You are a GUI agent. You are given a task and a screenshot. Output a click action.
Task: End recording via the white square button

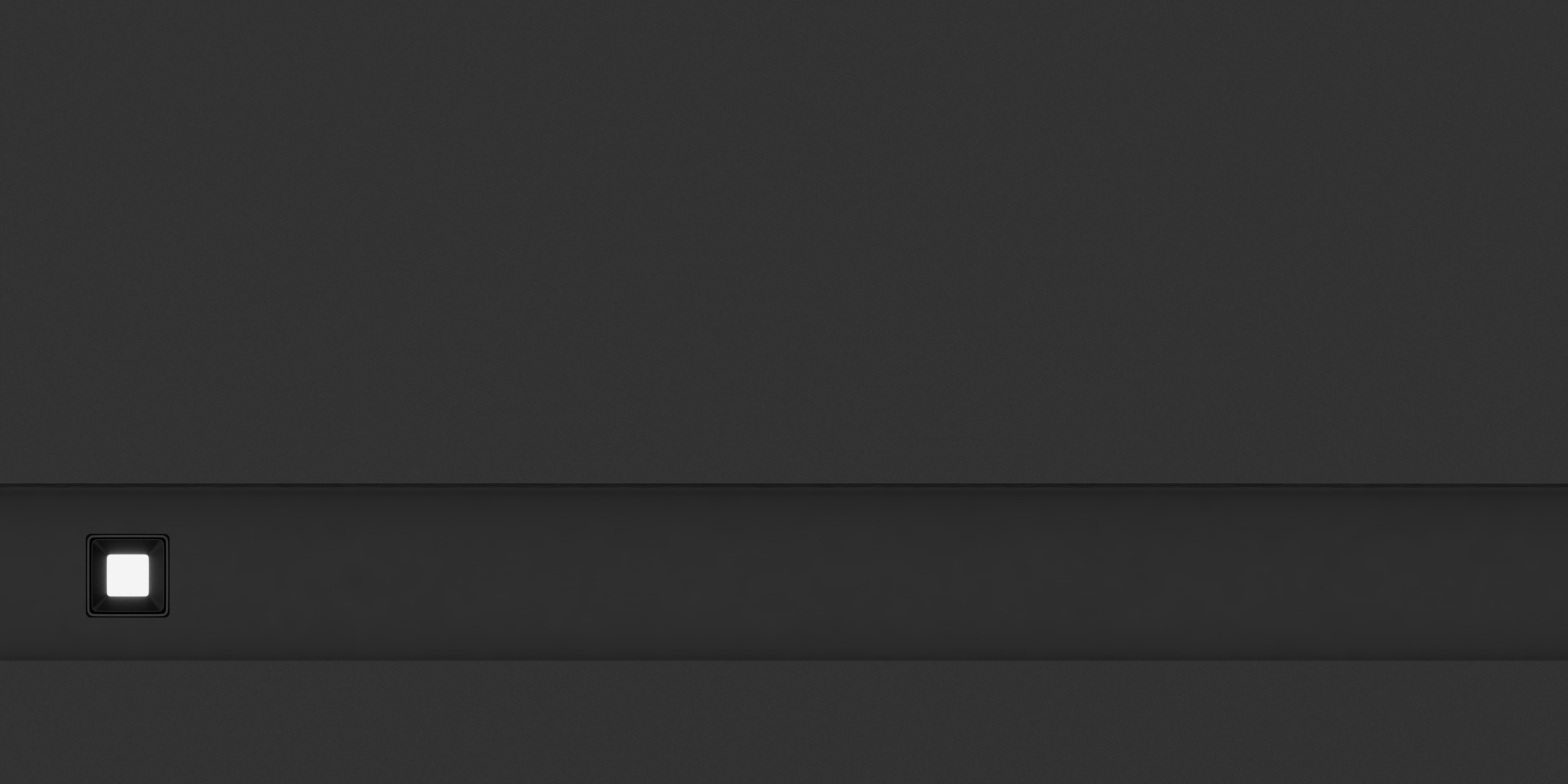(x=128, y=575)
